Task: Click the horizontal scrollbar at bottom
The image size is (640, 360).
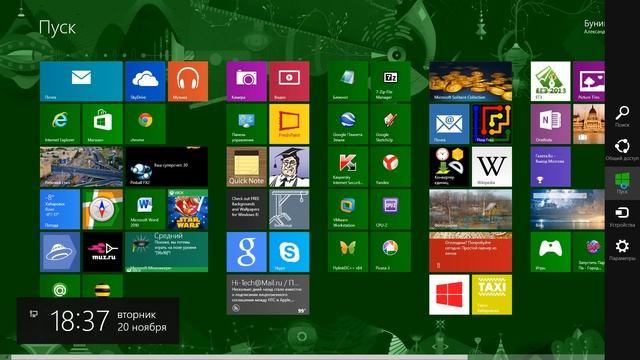Action: (x=239, y=358)
